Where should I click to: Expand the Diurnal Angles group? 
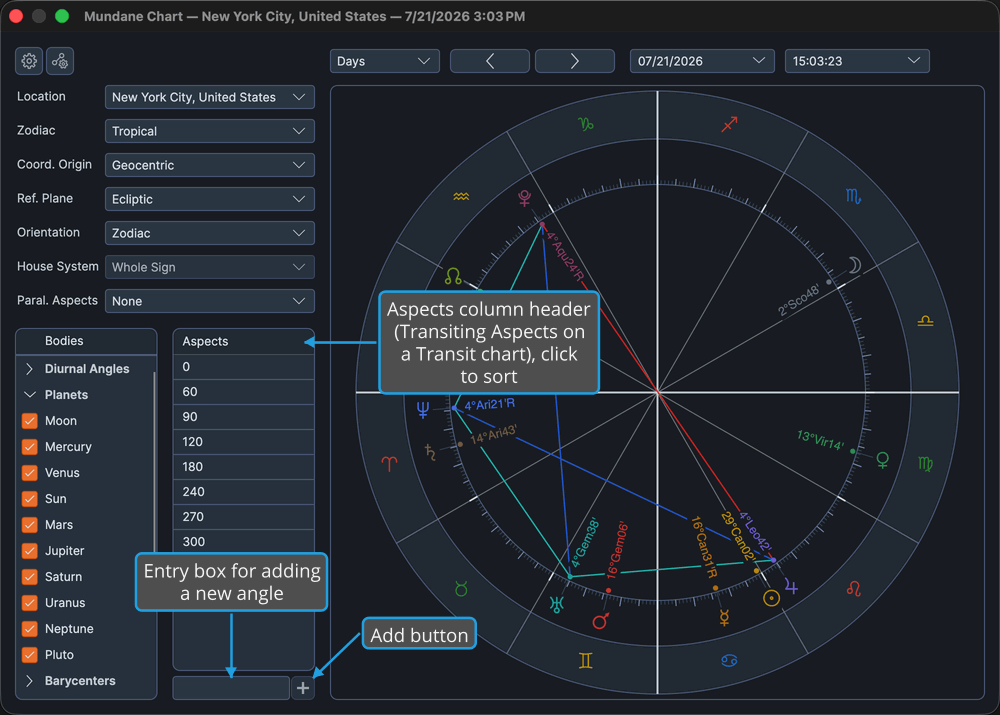(x=29, y=369)
